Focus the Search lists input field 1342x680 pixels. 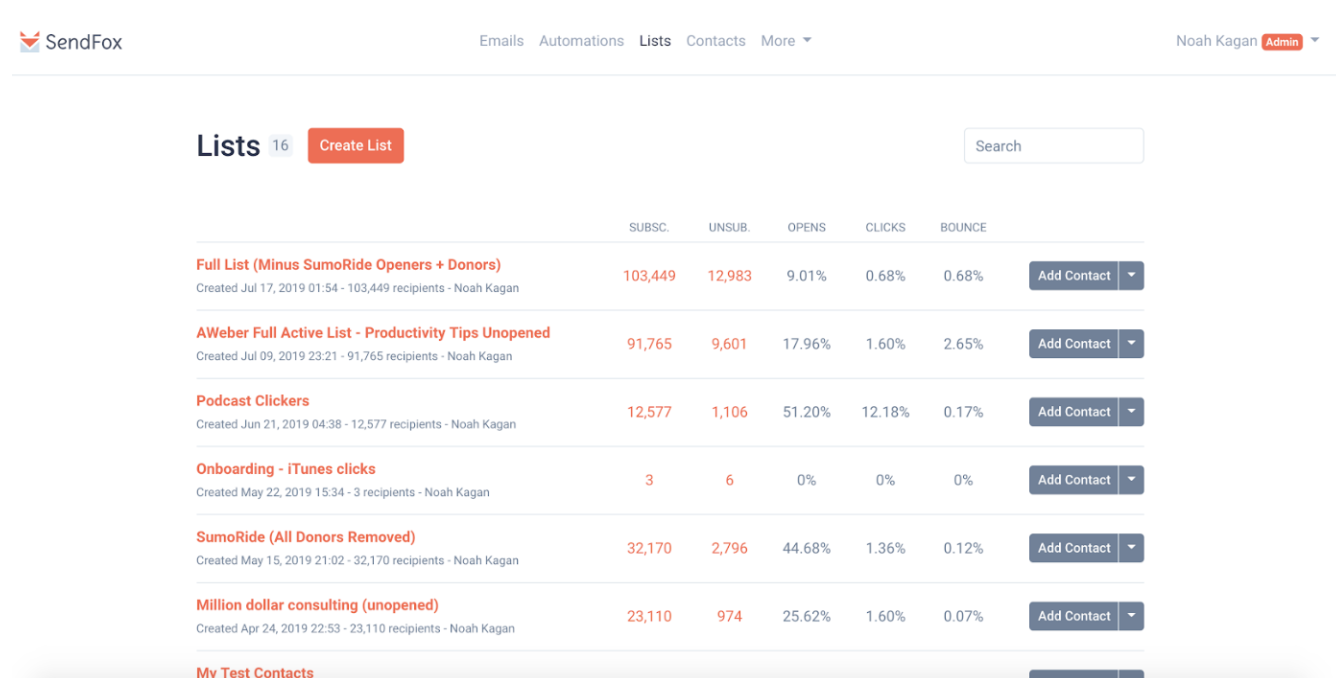pos(1053,146)
